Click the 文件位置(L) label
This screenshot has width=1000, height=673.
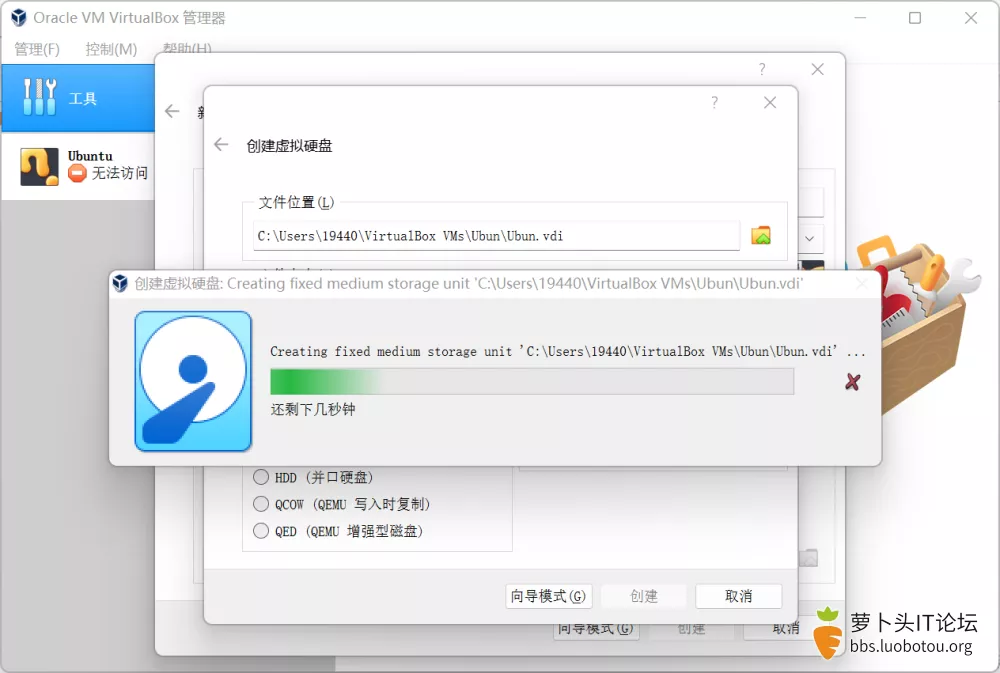coord(296,202)
